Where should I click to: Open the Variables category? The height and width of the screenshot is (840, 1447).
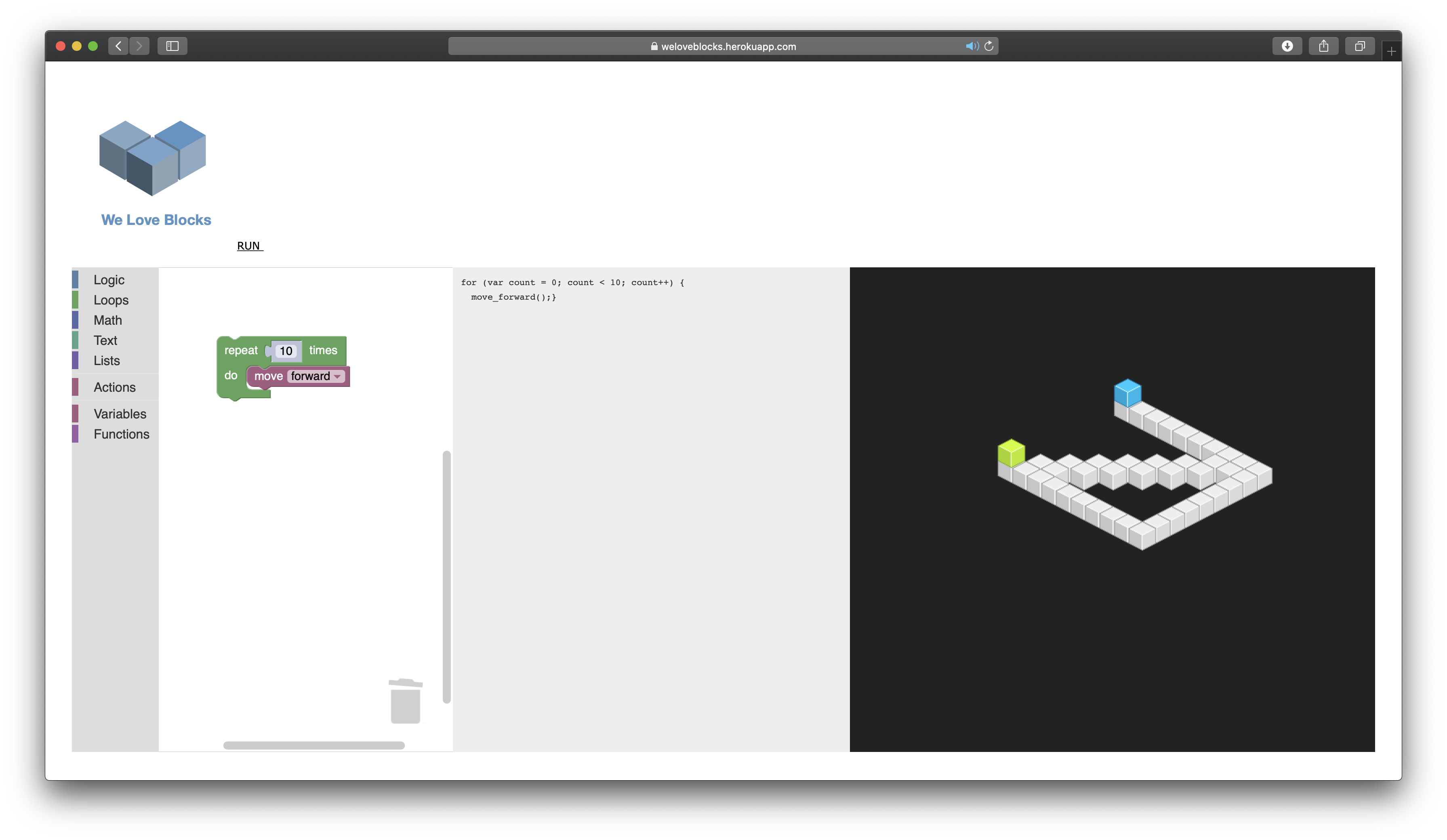tap(120, 414)
